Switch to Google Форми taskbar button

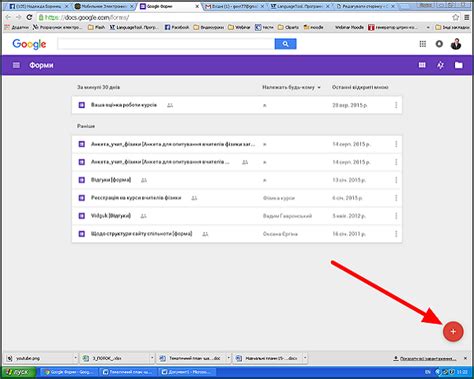point(69,372)
